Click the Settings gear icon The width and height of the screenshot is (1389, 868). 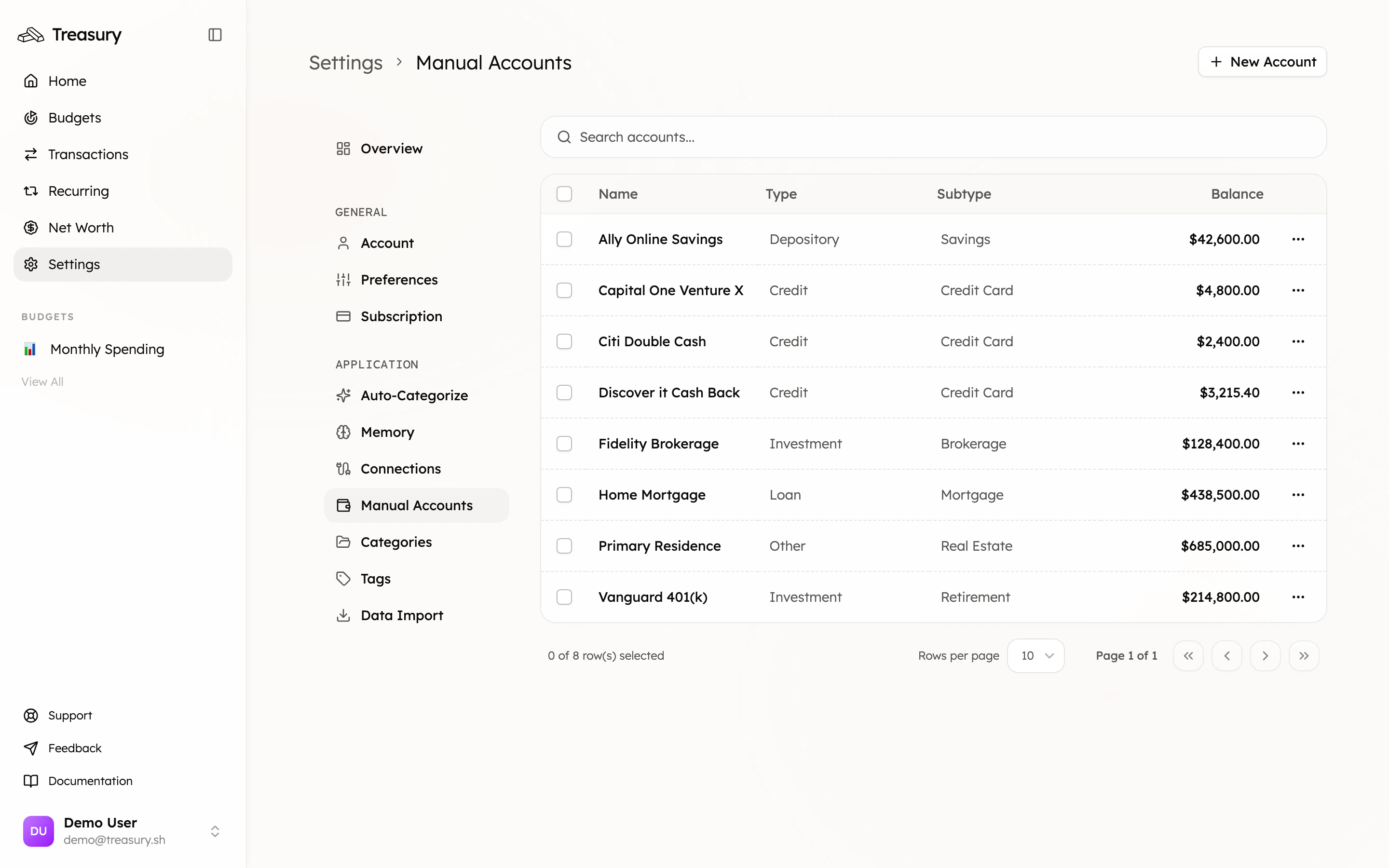coord(31,265)
